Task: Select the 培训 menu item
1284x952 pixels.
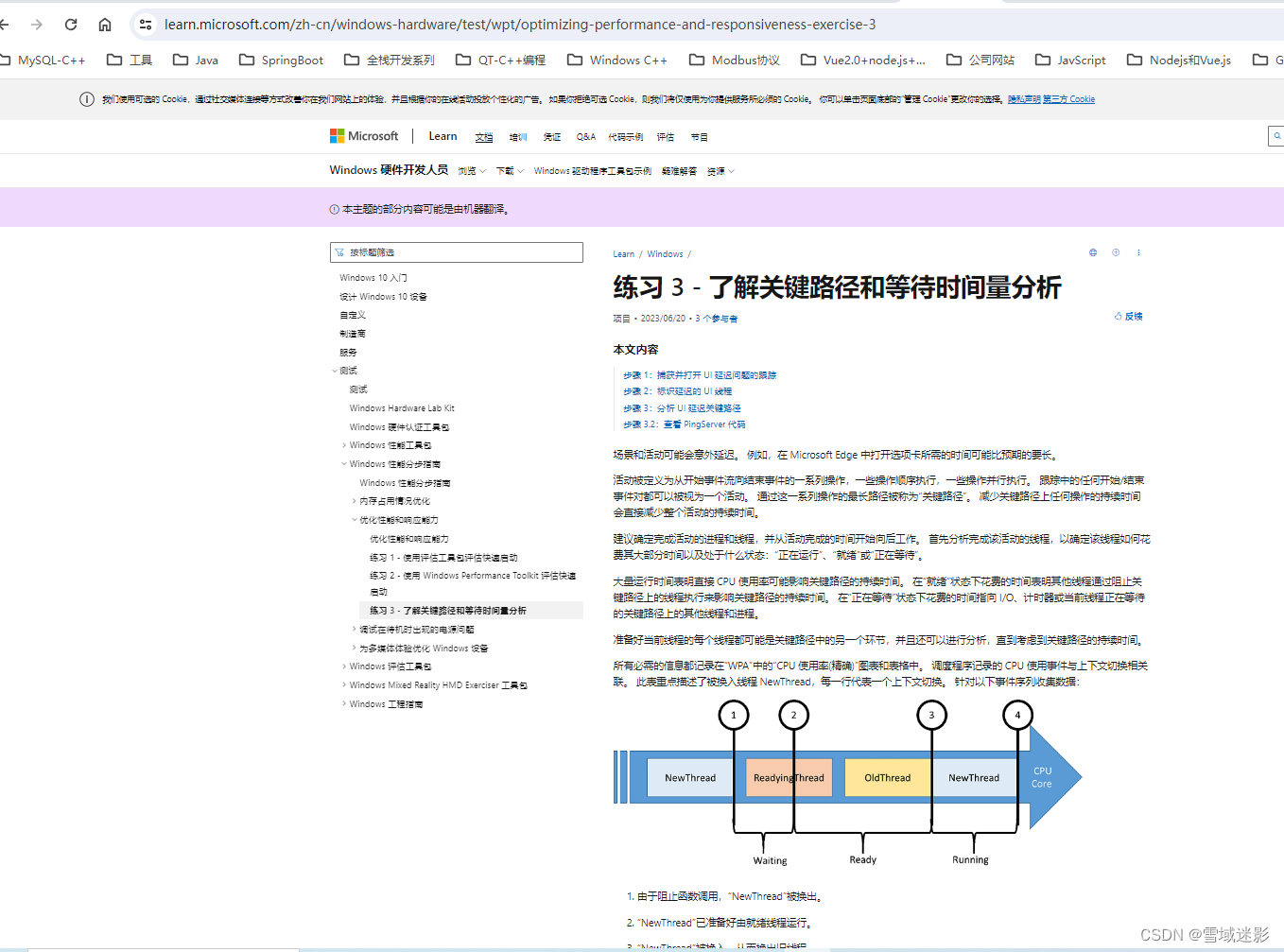Action: pos(518,136)
